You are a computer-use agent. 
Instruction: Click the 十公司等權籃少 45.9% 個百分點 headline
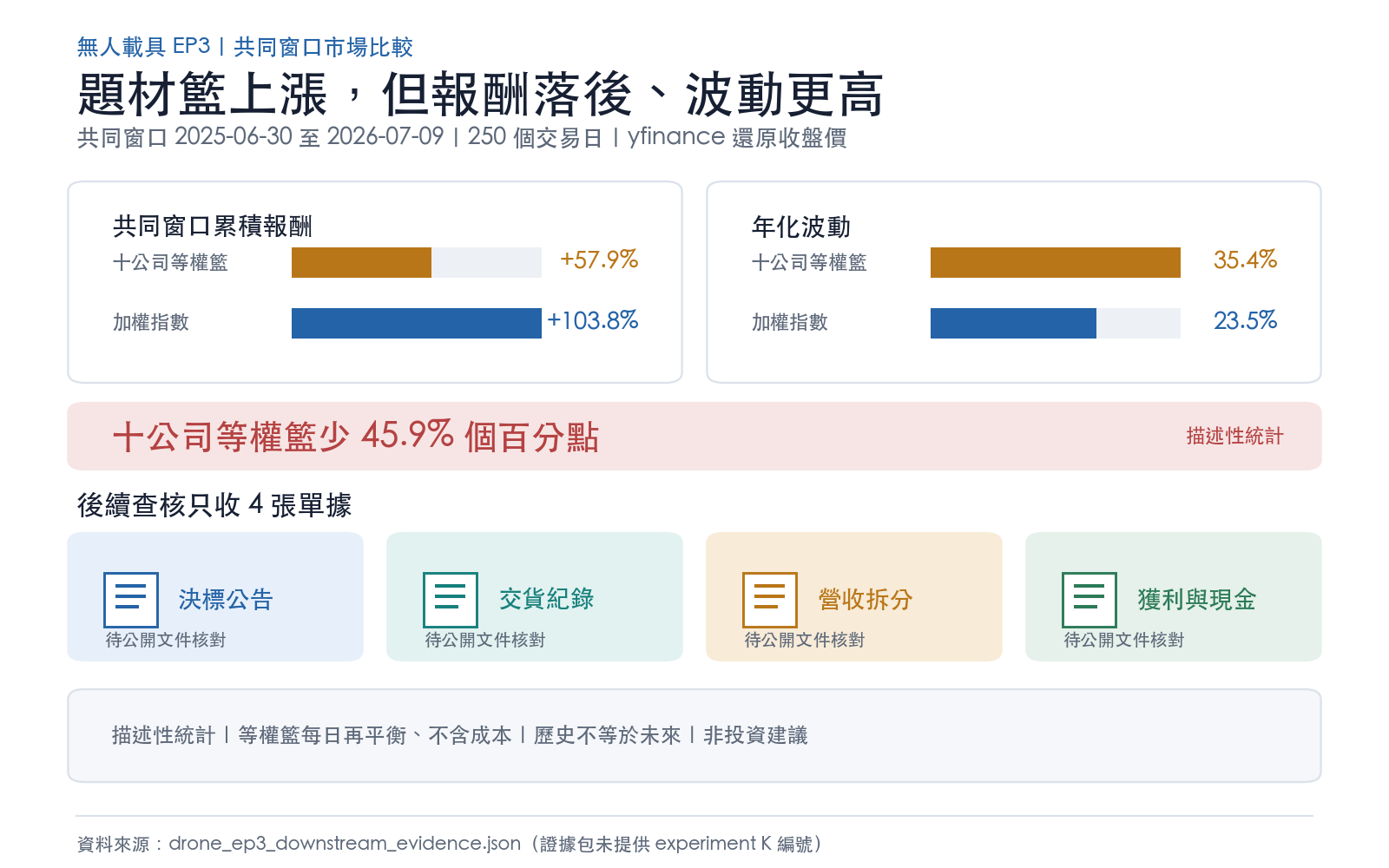(x=356, y=436)
